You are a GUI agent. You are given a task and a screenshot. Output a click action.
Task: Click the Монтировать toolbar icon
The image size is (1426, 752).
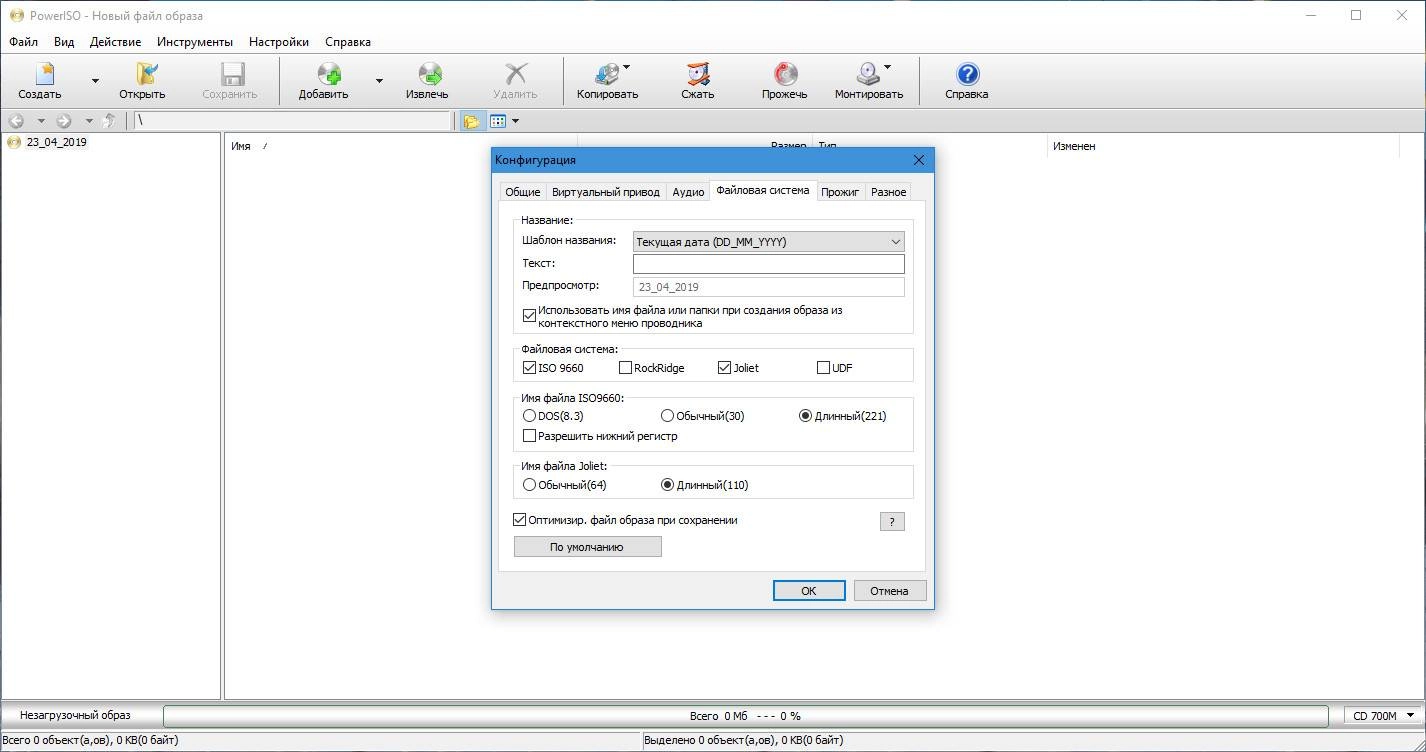click(868, 74)
